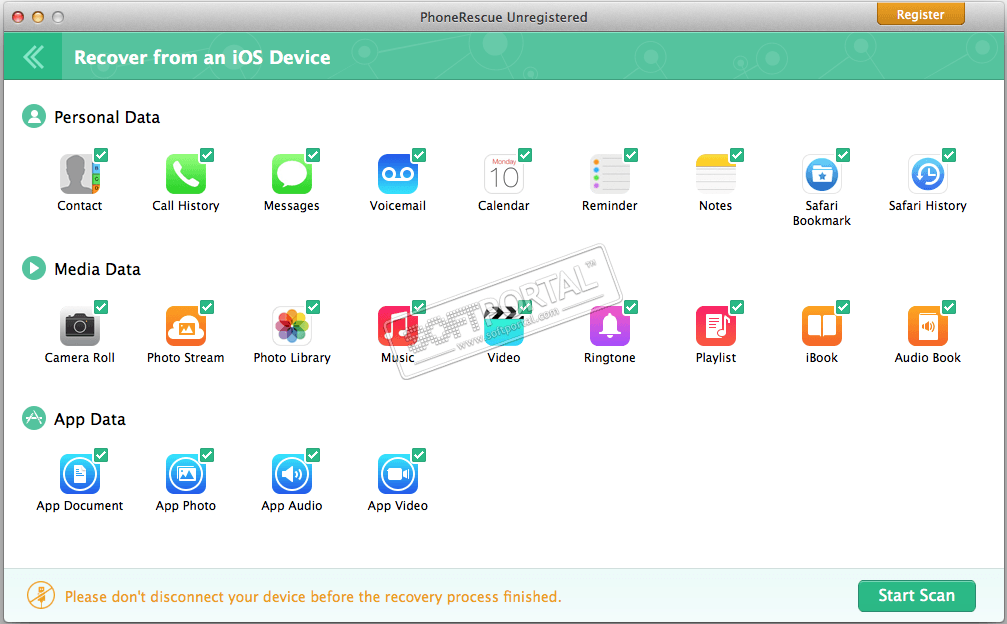This screenshot has height=624, width=1007.
Task: Click the disconnect warning message text
Action: [313, 597]
